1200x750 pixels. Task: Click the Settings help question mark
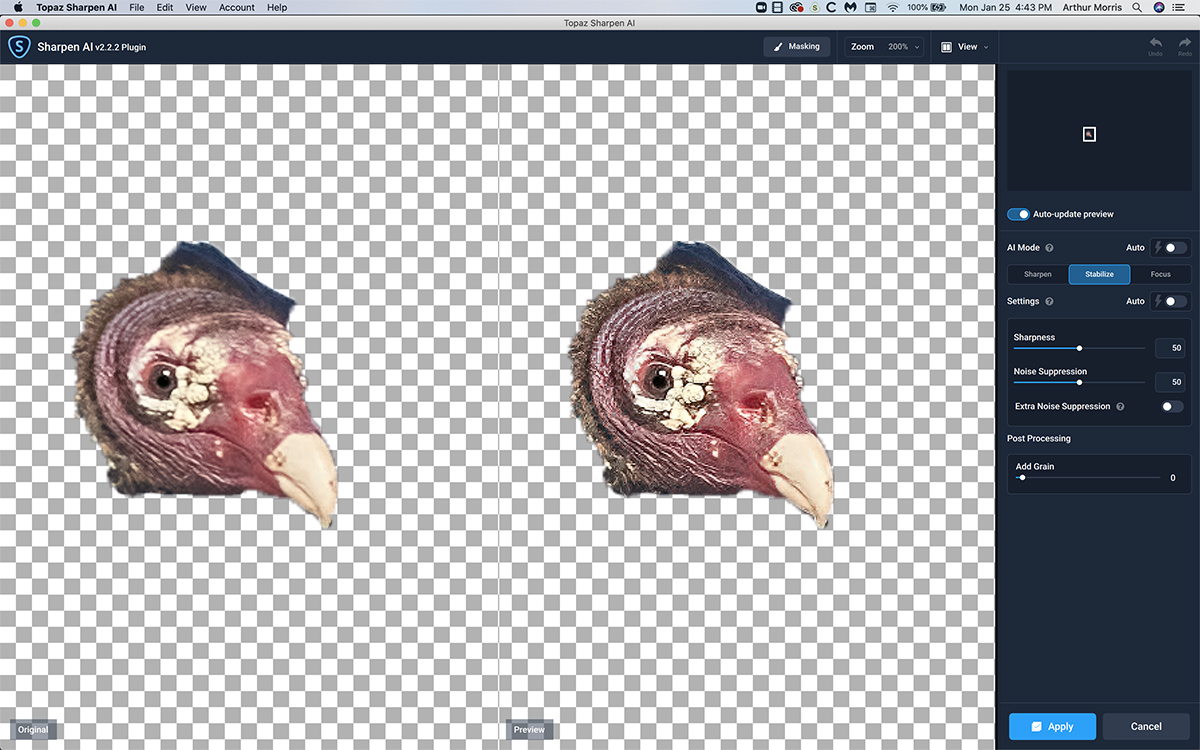(x=1049, y=301)
